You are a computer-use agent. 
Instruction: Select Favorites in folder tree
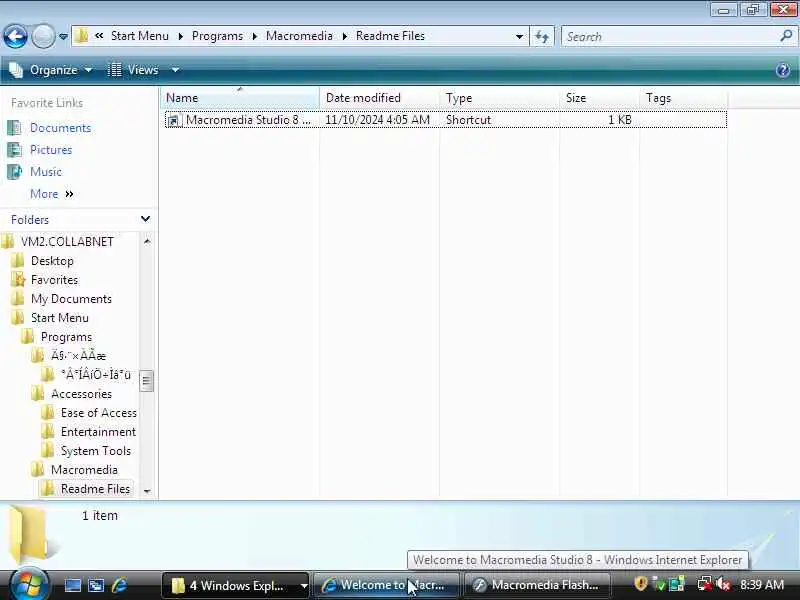pyautogui.click(x=54, y=280)
